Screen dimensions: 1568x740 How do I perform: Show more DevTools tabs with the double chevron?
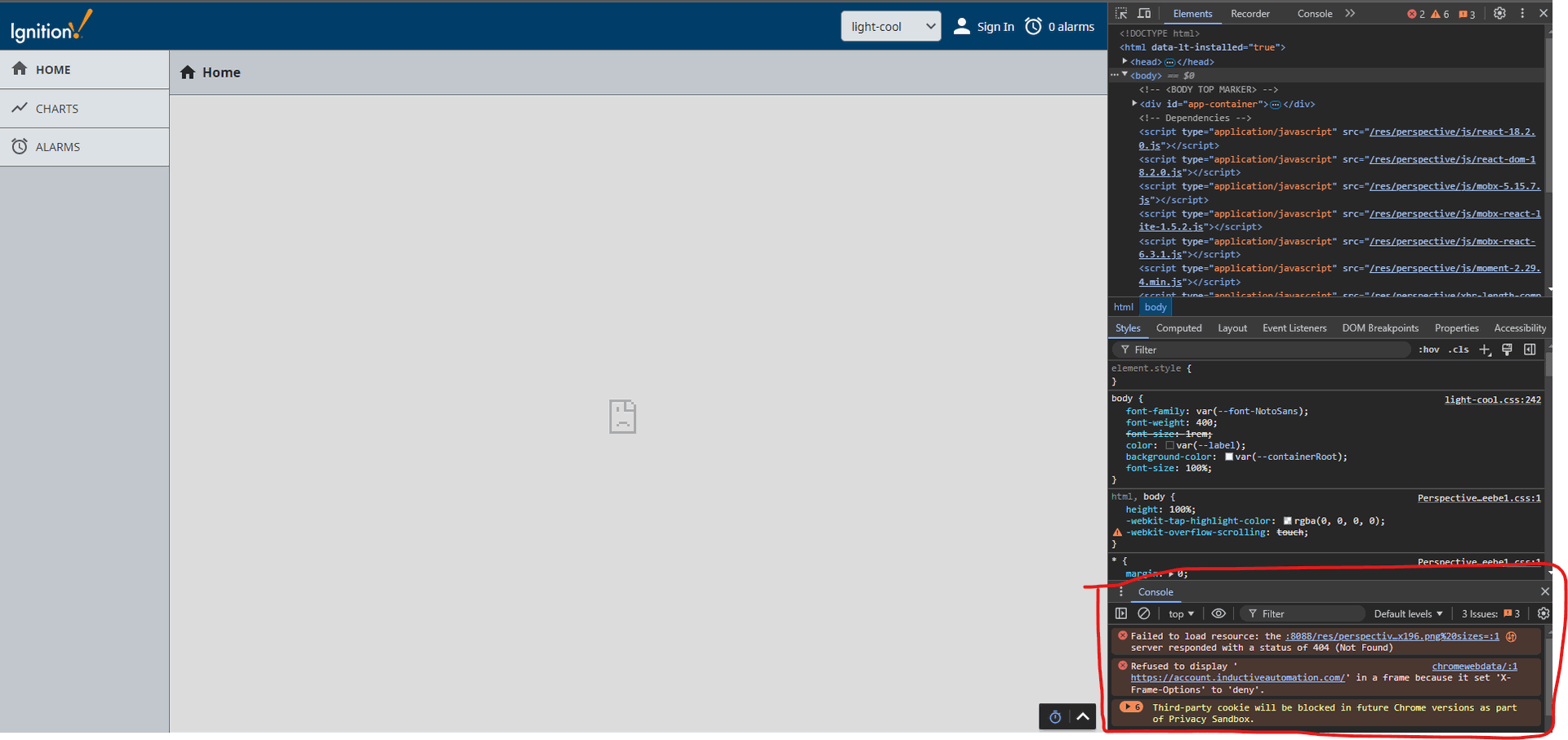pyautogui.click(x=1350, y=13)
